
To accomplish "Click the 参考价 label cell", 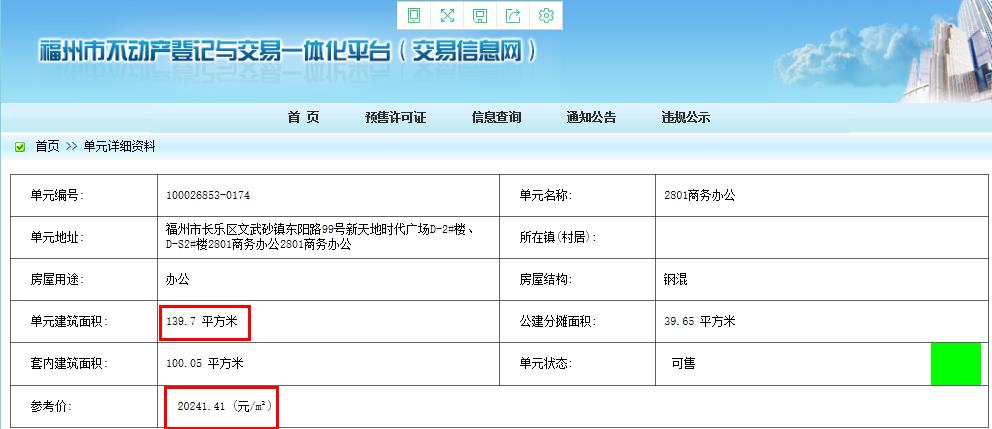I will tap(84, 407).
